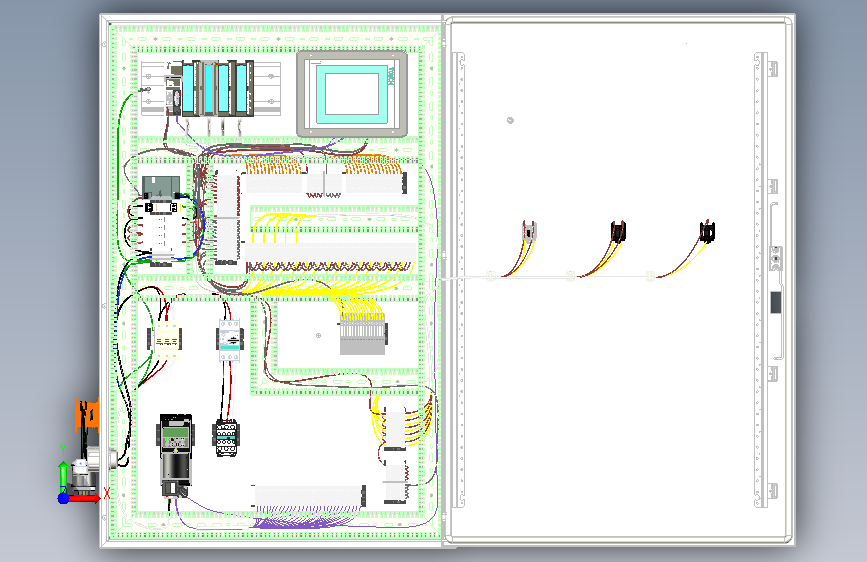This screenshot has height=562, width=867.
Task: Click the blue origin sphere of triad
Action: [x=64, y=498]
